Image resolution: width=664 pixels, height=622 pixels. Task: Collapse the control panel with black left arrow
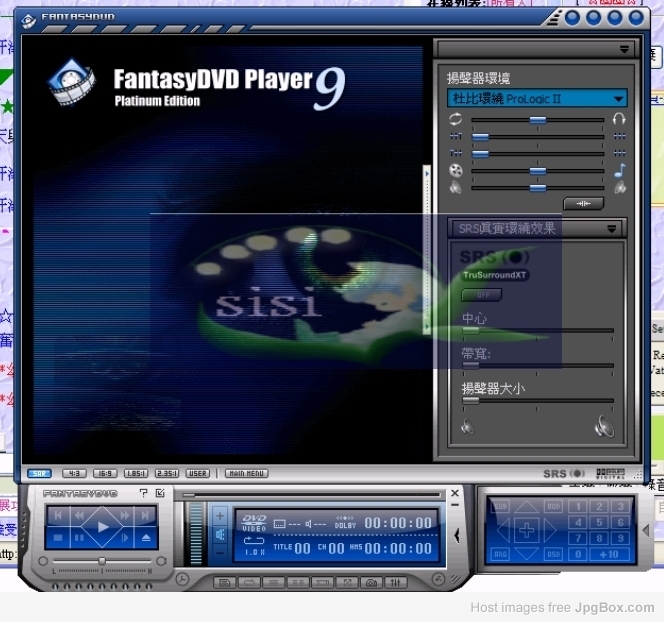coord(456,536)
